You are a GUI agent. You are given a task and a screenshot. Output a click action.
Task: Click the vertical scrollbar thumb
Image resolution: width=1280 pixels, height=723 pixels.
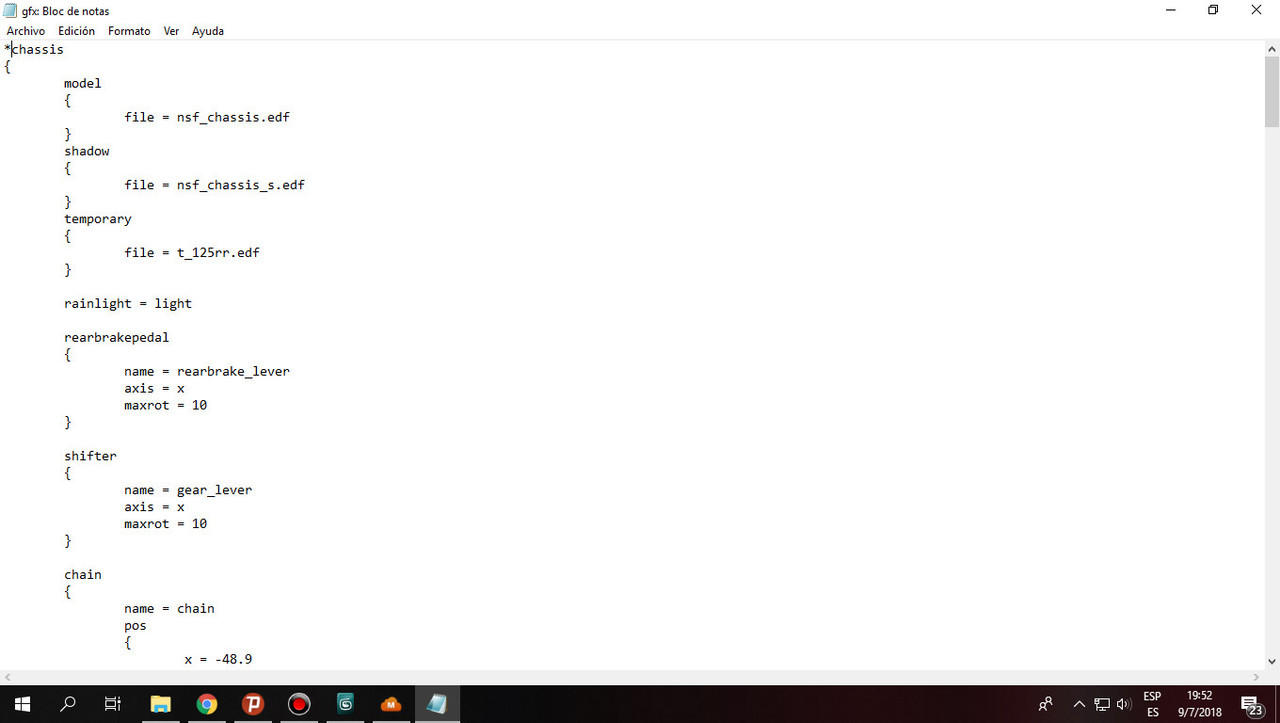pos(1271,92)
